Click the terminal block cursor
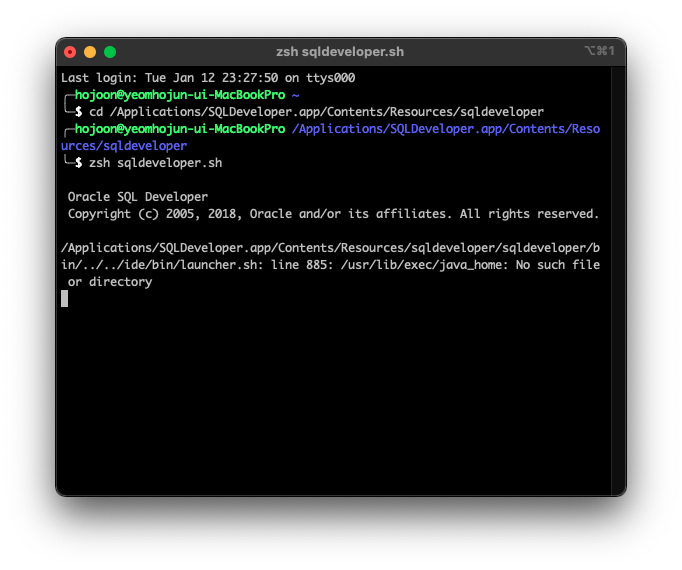This screenshot has width=682, height=570. tap(64, 298)
